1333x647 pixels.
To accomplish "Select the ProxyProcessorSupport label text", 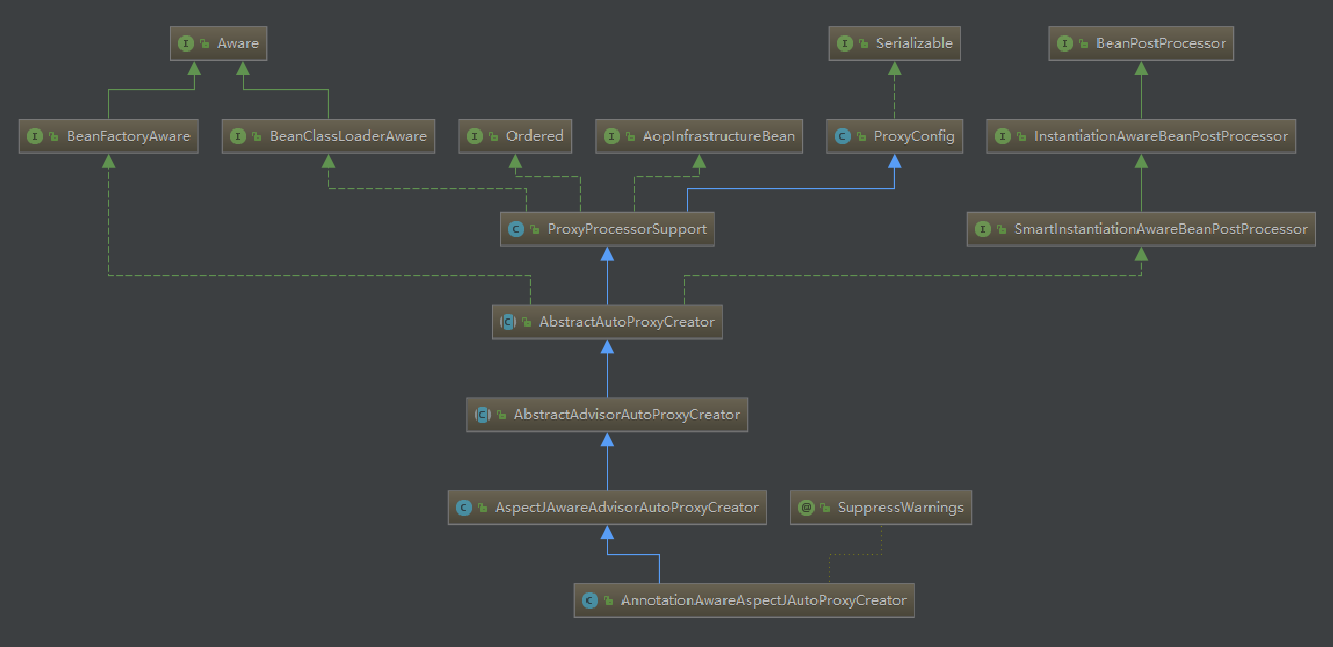I will point(627,229).
